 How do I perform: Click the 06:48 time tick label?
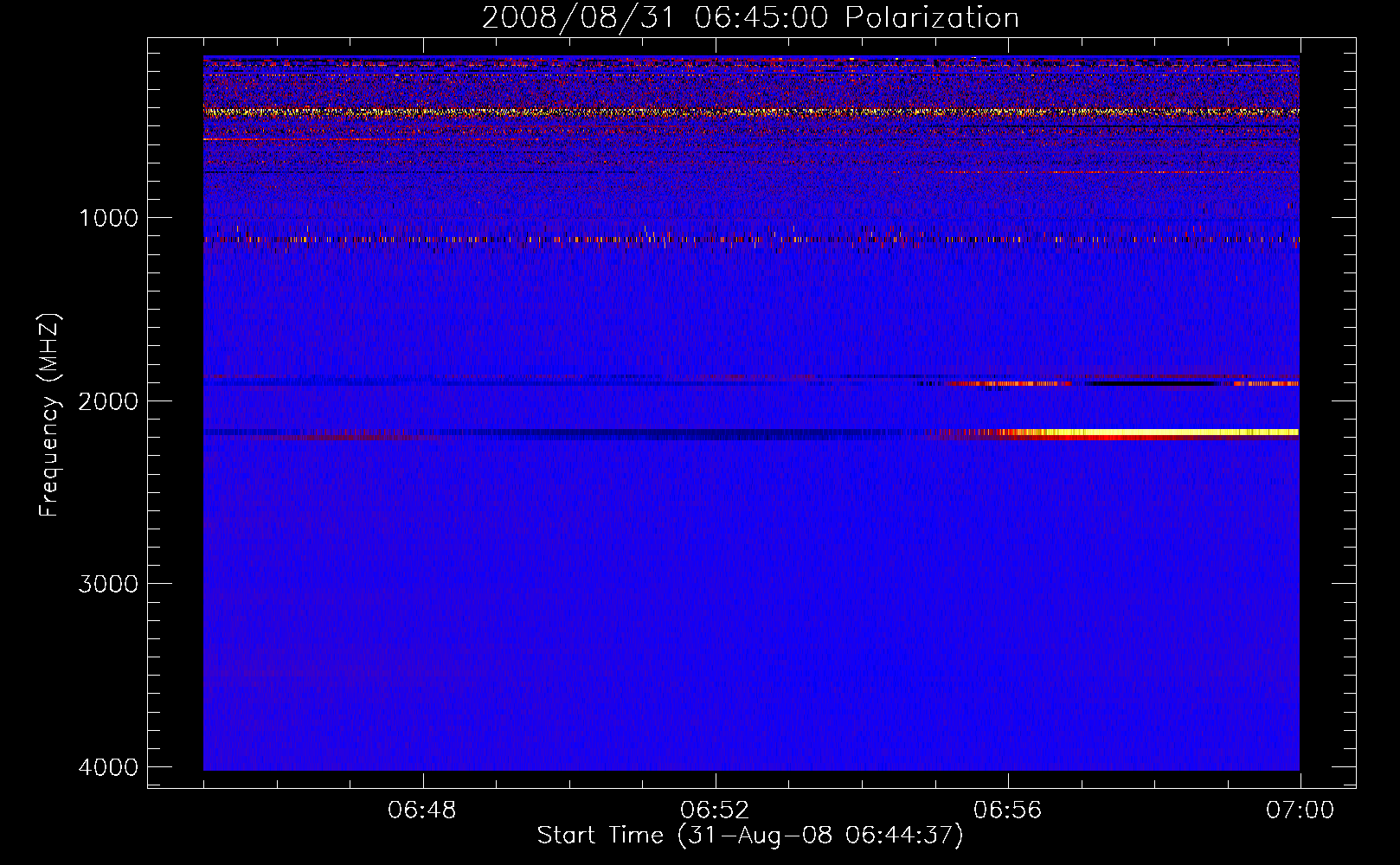click(422, 811)
